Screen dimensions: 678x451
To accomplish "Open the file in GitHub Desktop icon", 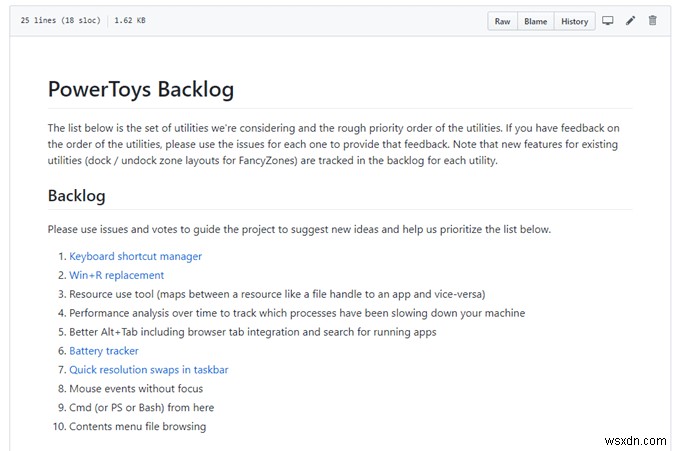I will tap(607, 21).
